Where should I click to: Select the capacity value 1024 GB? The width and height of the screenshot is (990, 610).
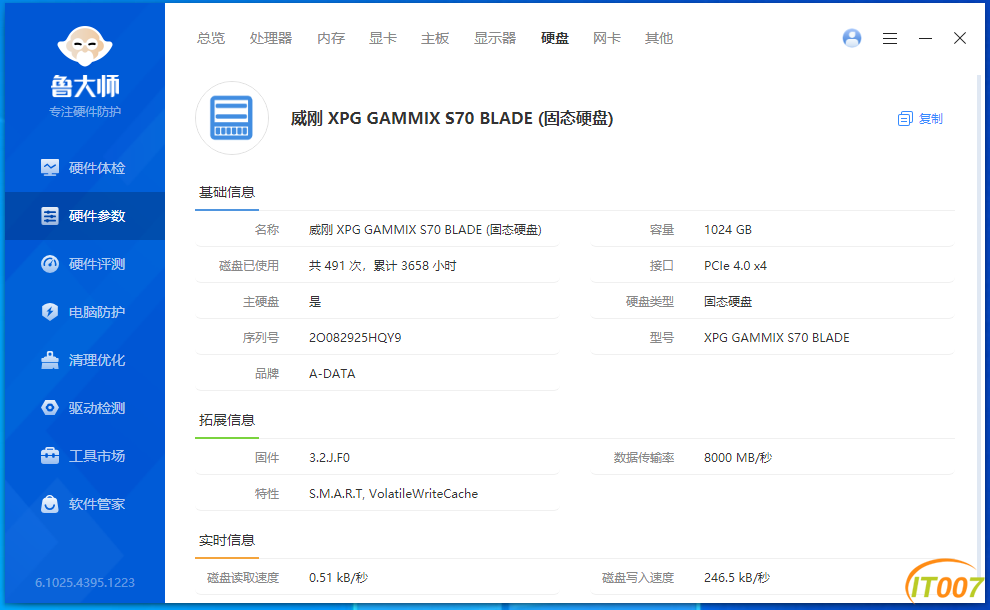click(x=728, y=230)
